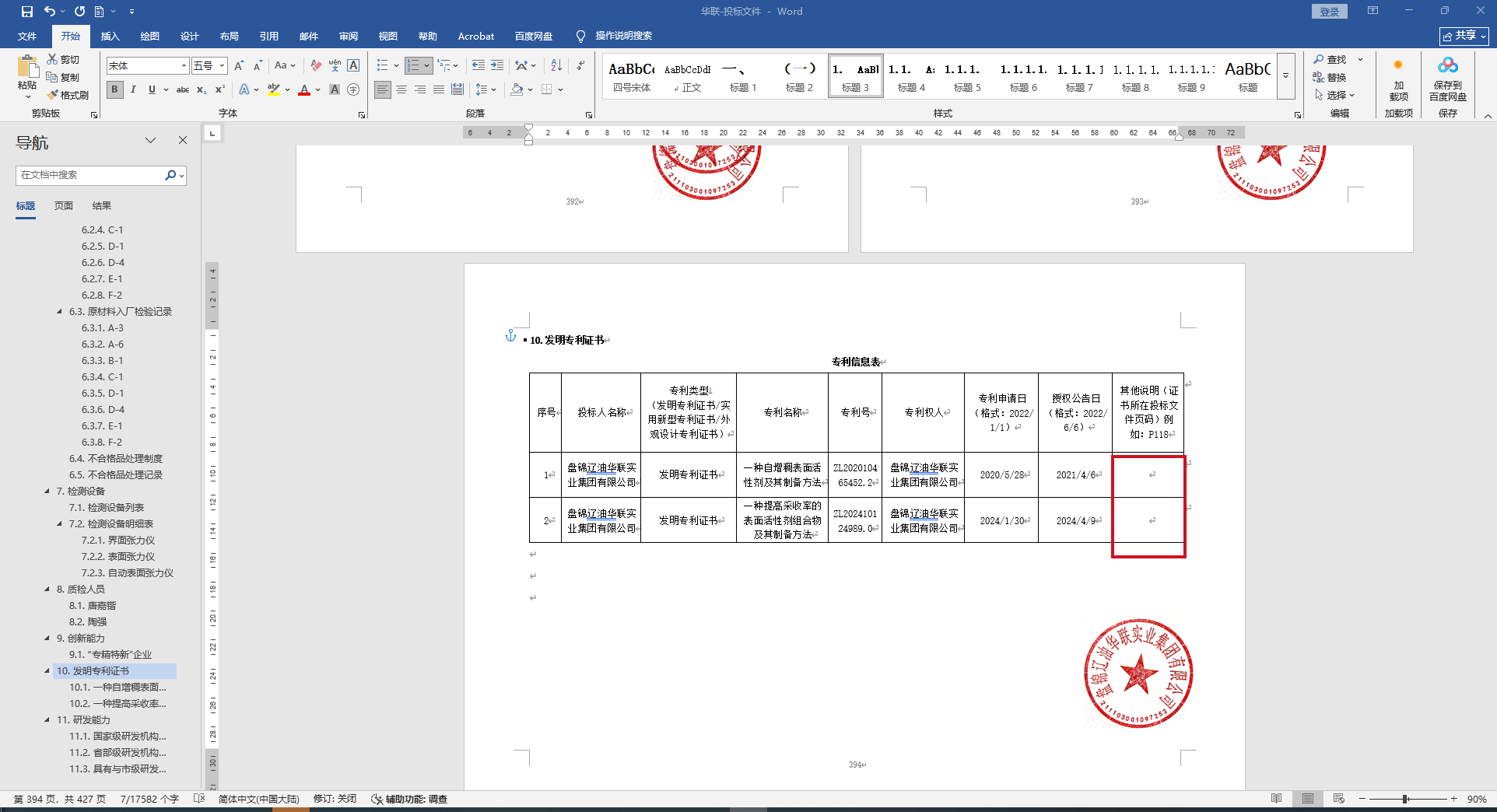Apply the 标题 1 style
Viewport: 1497px width, 812px height.
(x=743, y=76)
